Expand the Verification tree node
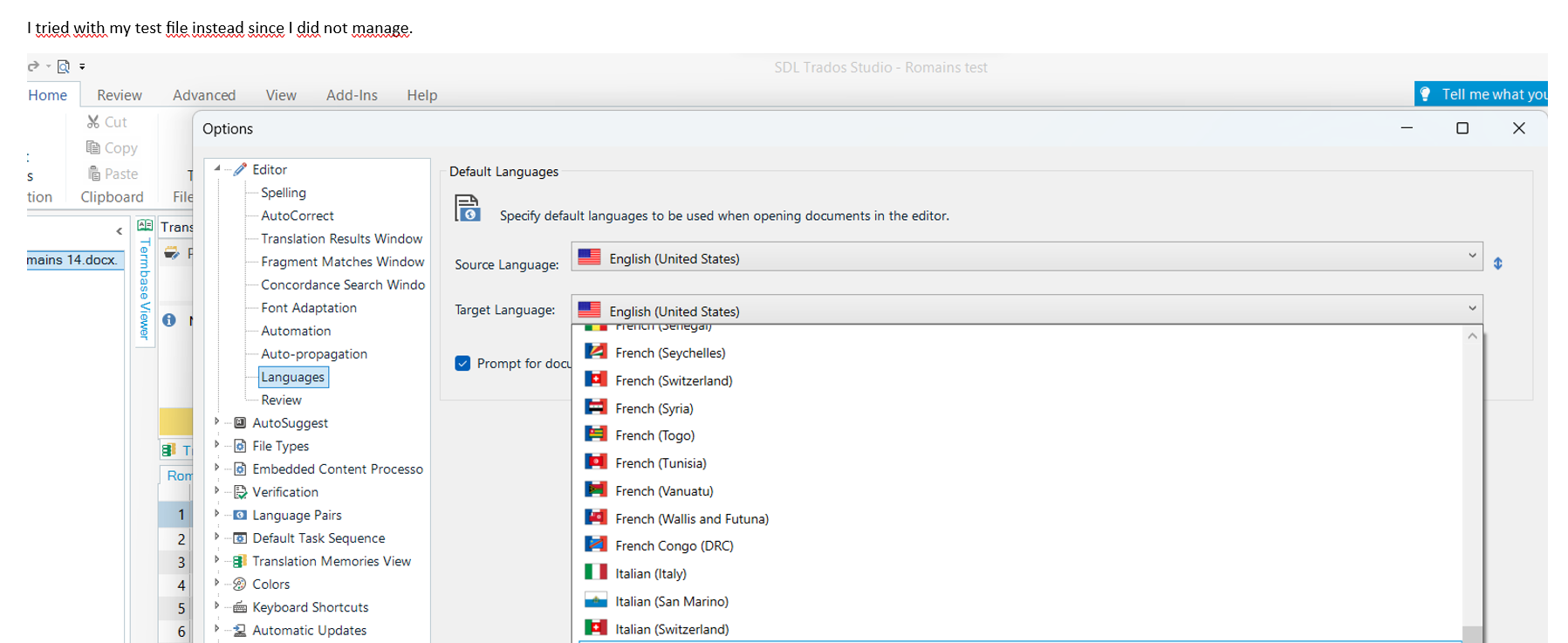 (x=217, y=491)
